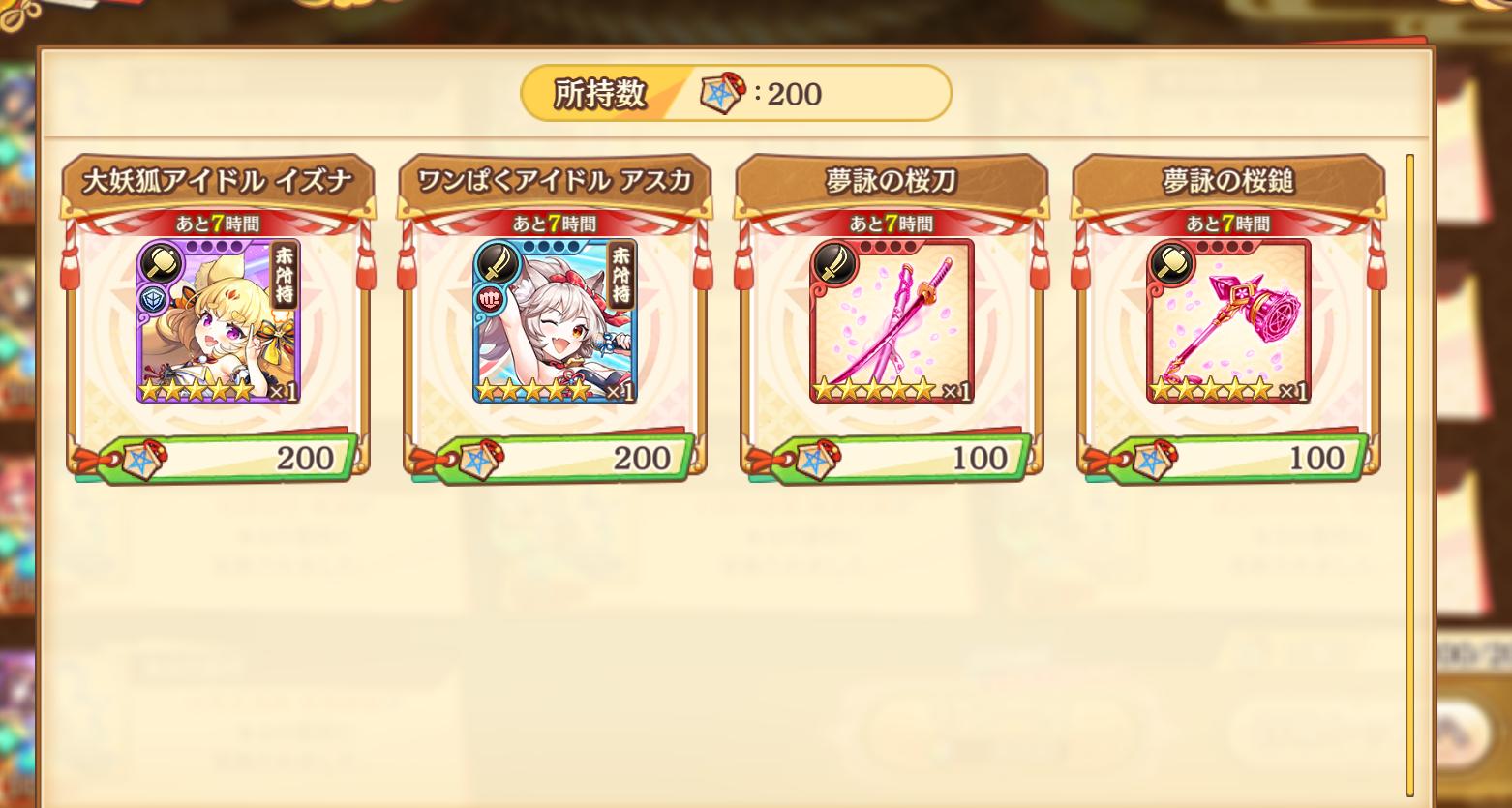Click the 未所持 label on Asuka's portrait
This screenshot has width=1512, height=808.
(620, 276)
